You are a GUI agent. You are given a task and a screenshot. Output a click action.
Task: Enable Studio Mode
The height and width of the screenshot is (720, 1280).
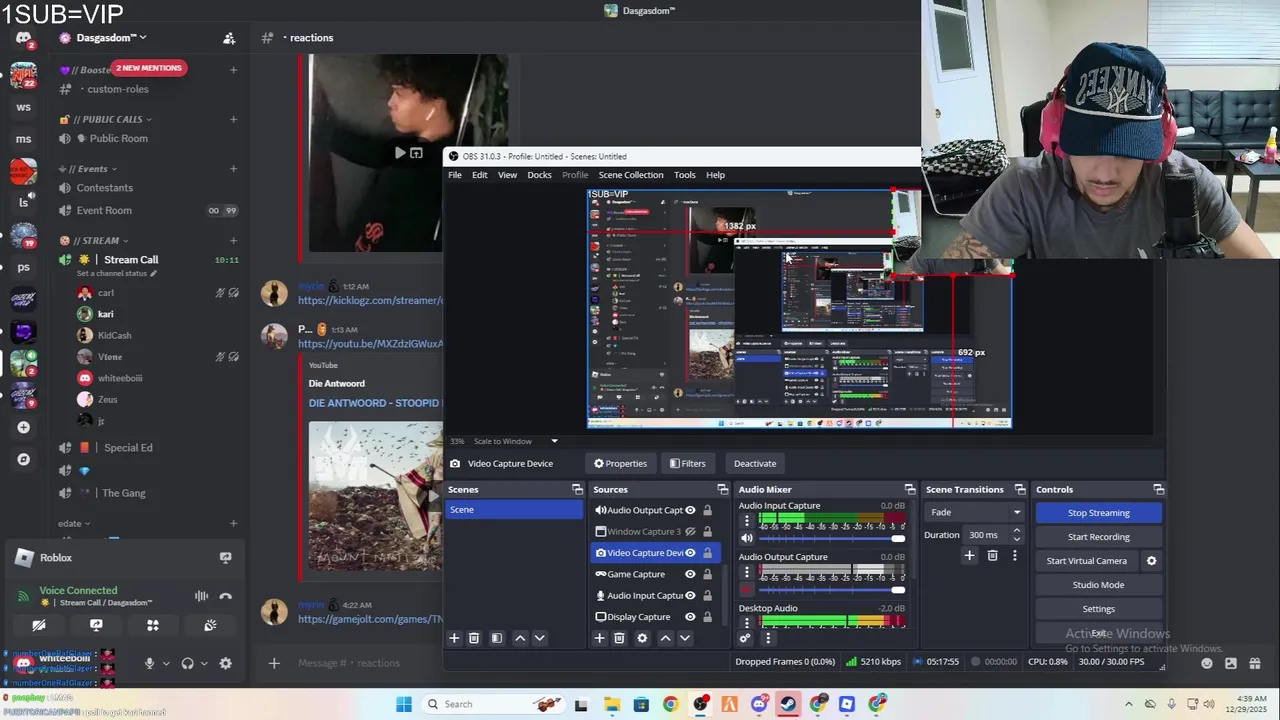[x=1098, y=585]
